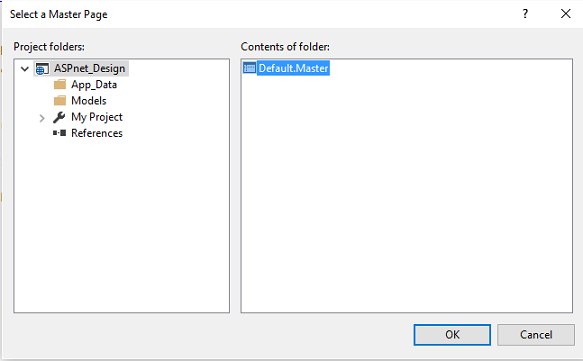Viewport: 583px width, 361px height.
Task: Close the Select a Master Page dialog
Action: (566, 14)
